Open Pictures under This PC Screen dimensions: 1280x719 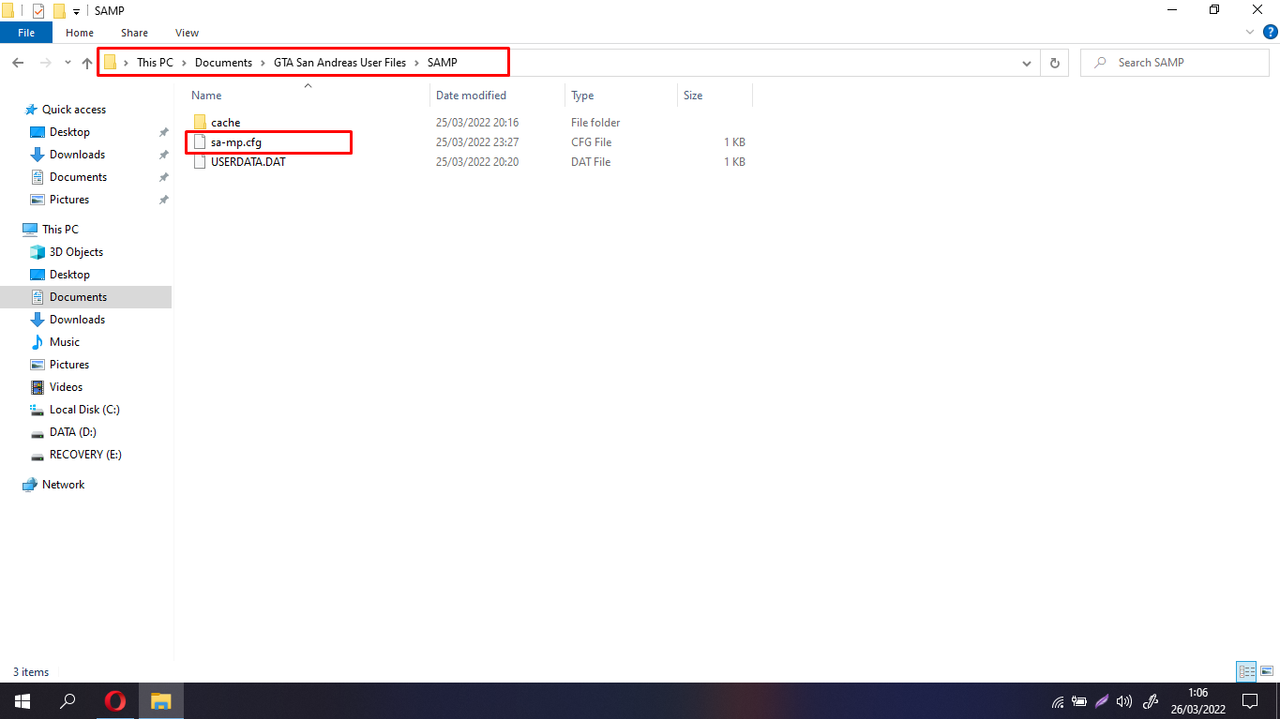(69, 364)
